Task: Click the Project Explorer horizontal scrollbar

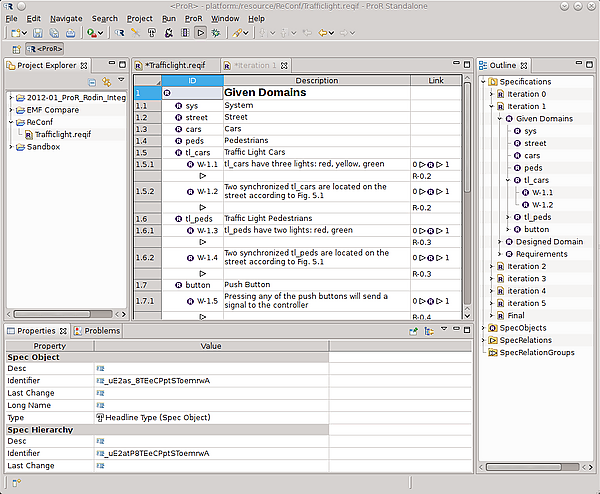Action: point(52,314)
